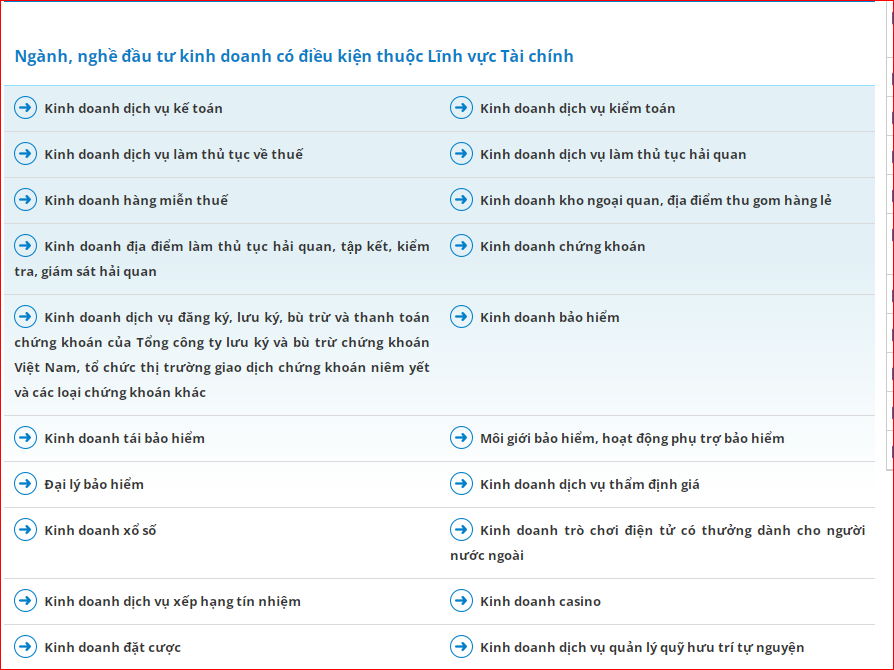
Task: Click arrow icon beside Kinh doanh dịch vụ kế toán
Action: coord(26,108)
